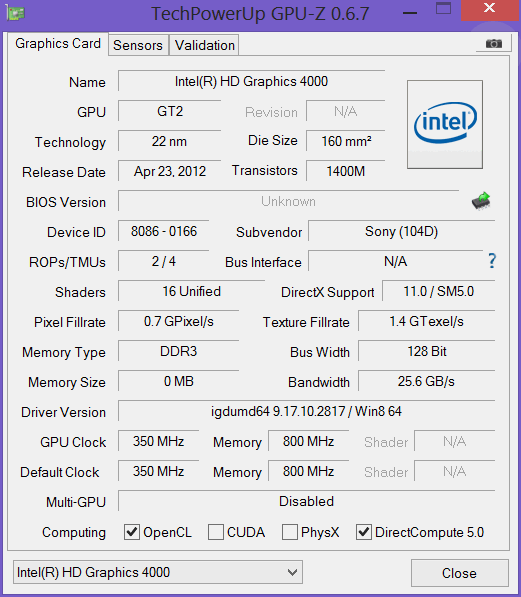The height and width of the screenshot is (597, 521).
Task: Select the Graphics Card tab
Action: coord(58,44)
